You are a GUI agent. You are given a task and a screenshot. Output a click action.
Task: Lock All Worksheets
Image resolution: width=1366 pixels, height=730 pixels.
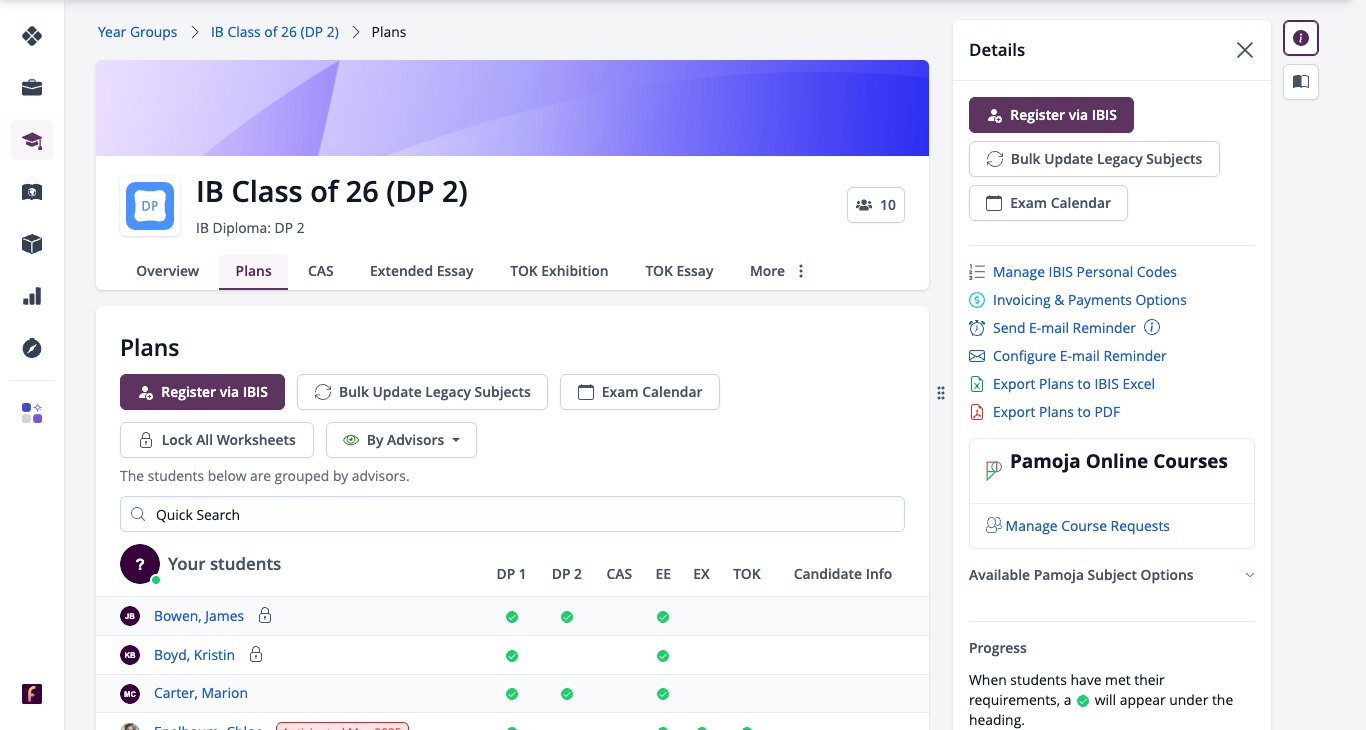pos(216,440)
